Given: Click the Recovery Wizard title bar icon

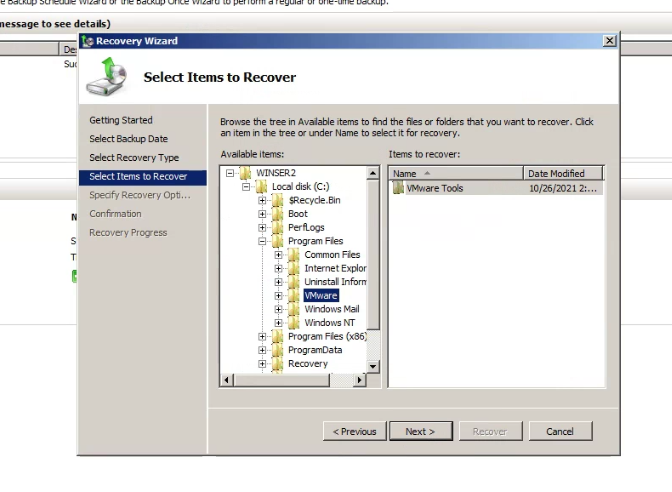Looking at the screenshot, I should (x=88, y=41).
